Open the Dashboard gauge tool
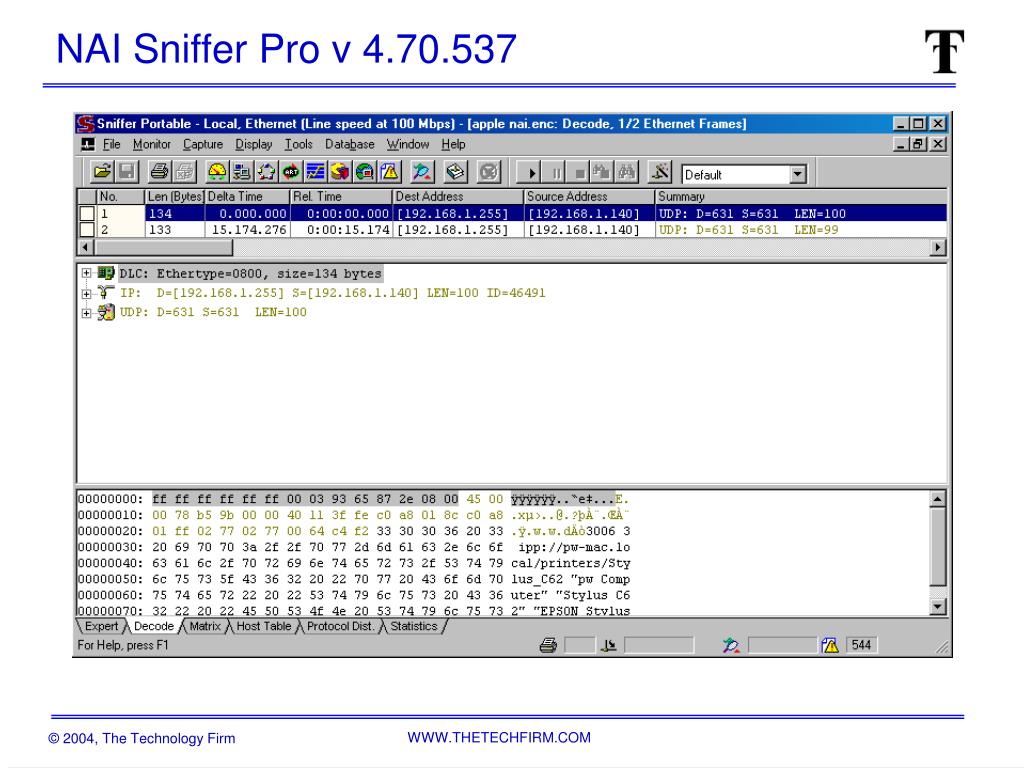The width and height of the screenshot is (1024, 768). (x=217, y=172)
